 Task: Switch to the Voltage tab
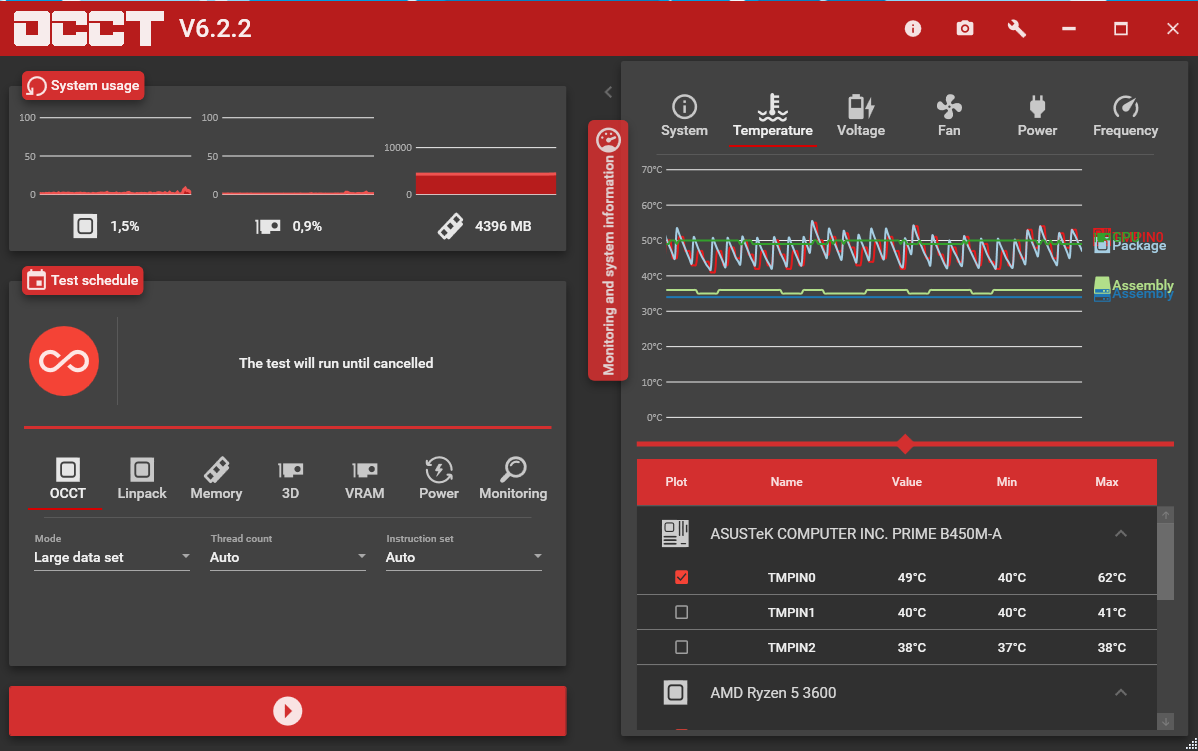coord(861,116)
